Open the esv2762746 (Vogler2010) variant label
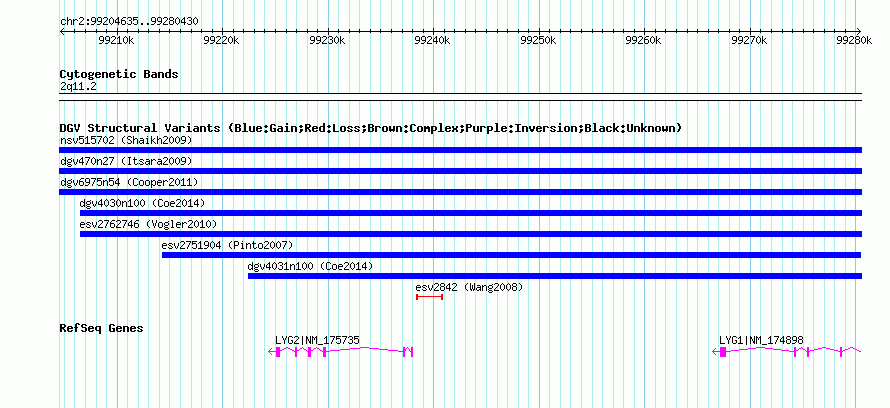The height and width of the screenshot is (408, 890). click(x=148, y=224)
